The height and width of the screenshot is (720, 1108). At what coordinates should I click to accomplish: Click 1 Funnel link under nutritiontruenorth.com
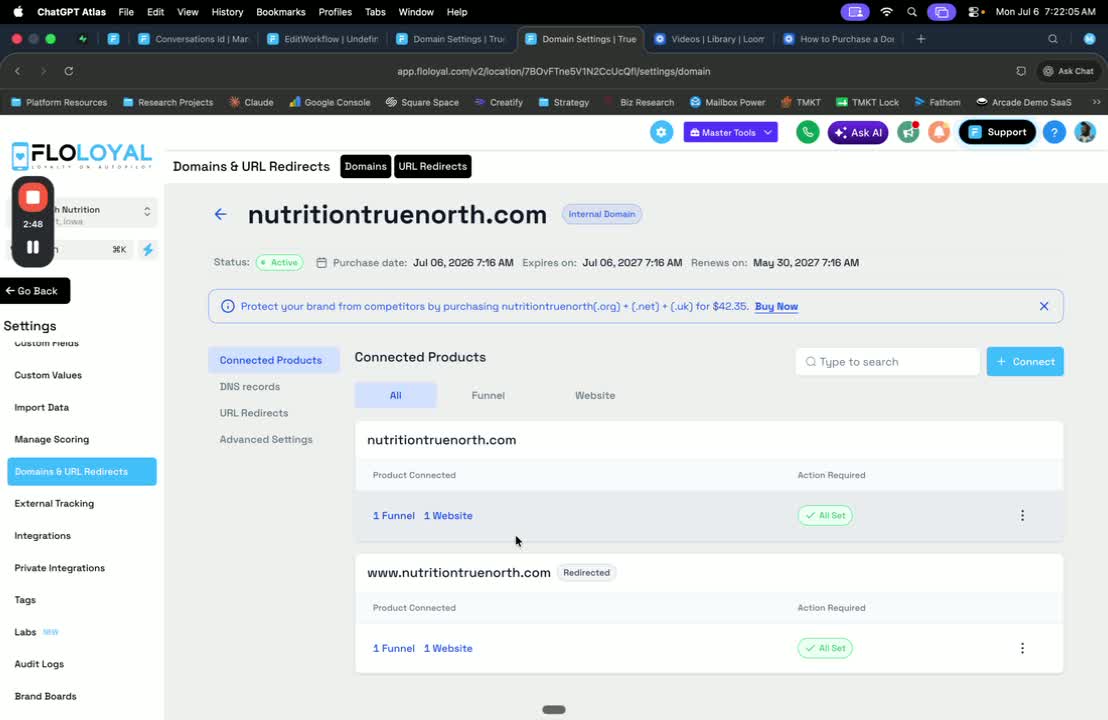[394, 515]
